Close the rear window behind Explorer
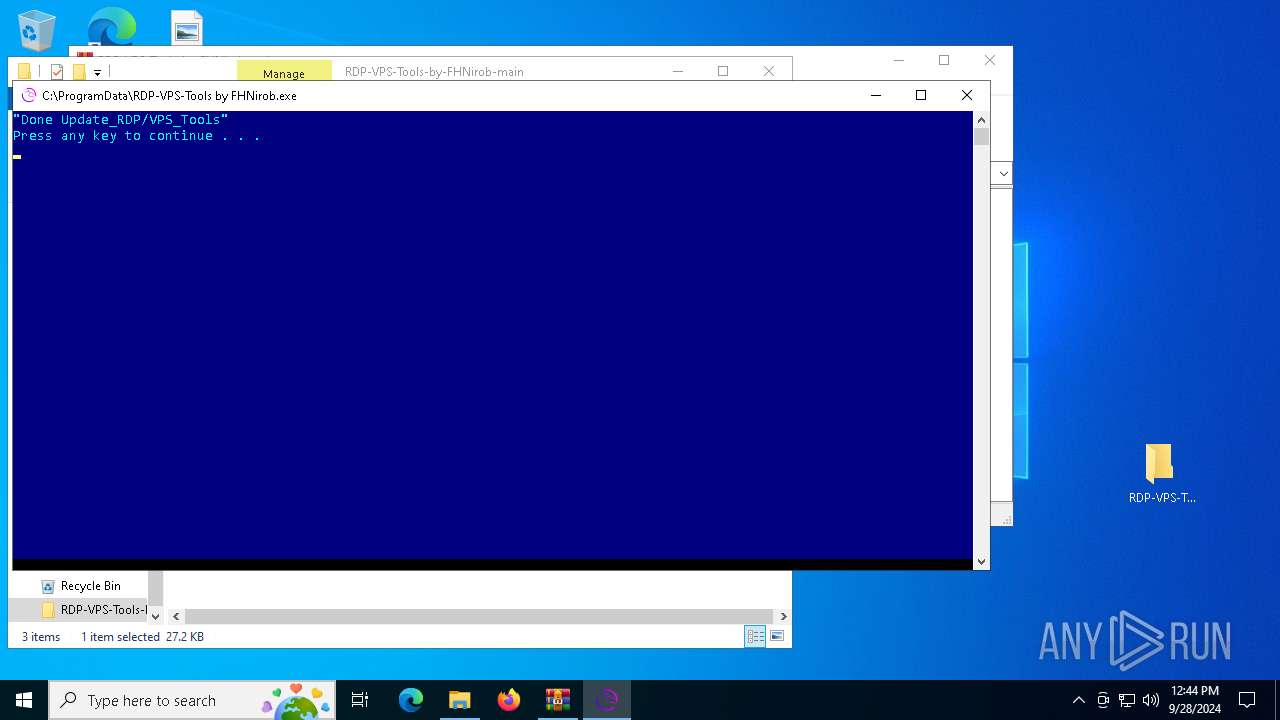This screenshot has height=720, width=1280. pos(989,60)
